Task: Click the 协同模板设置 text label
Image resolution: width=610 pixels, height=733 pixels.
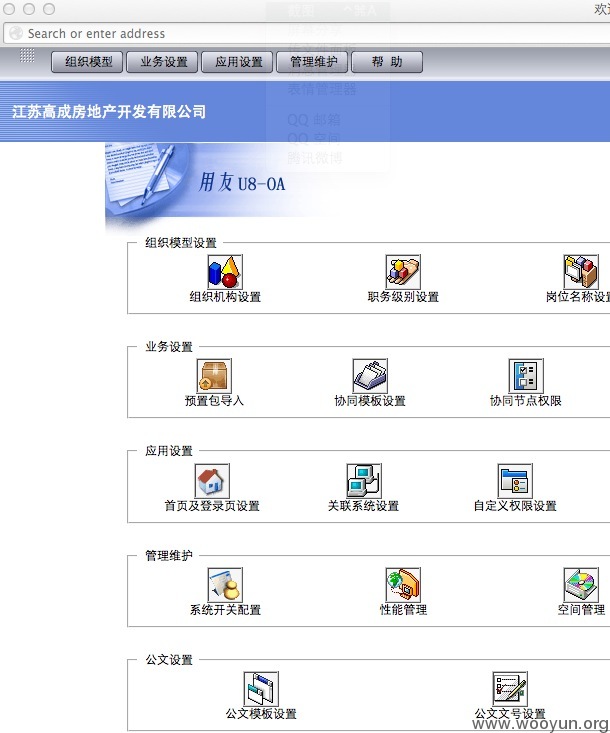Action: click(370, 401)
